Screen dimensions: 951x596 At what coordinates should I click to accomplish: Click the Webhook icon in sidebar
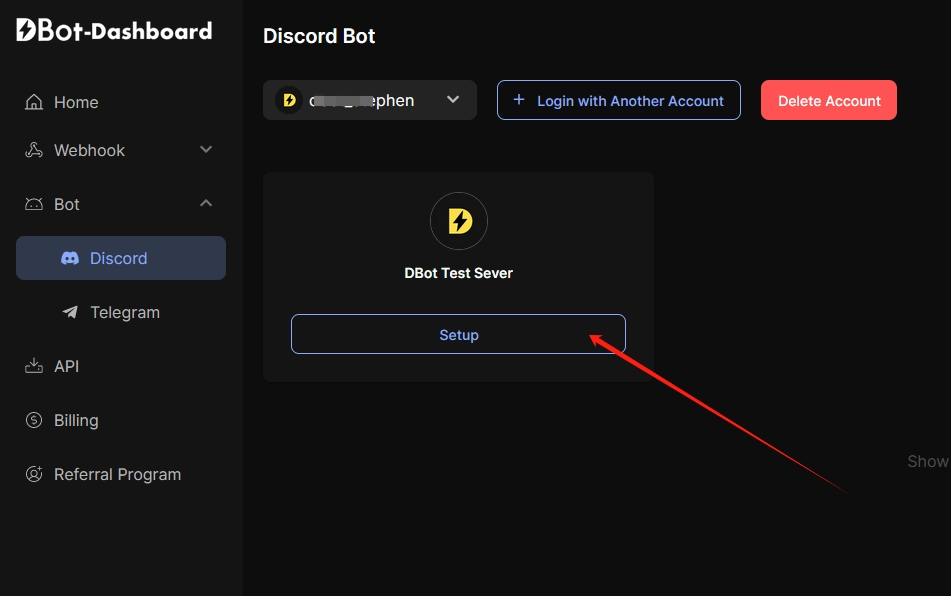[x=34, y=150]
